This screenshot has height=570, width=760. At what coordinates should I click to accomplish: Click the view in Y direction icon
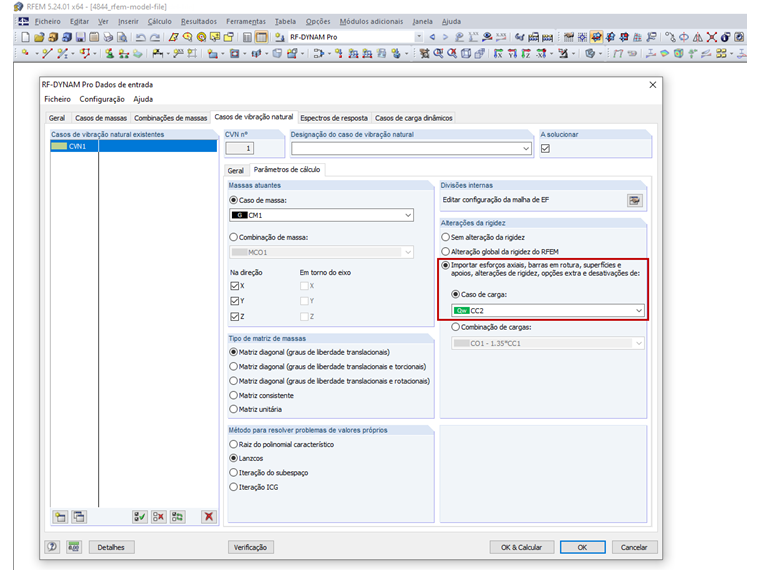tap(512, 53)
